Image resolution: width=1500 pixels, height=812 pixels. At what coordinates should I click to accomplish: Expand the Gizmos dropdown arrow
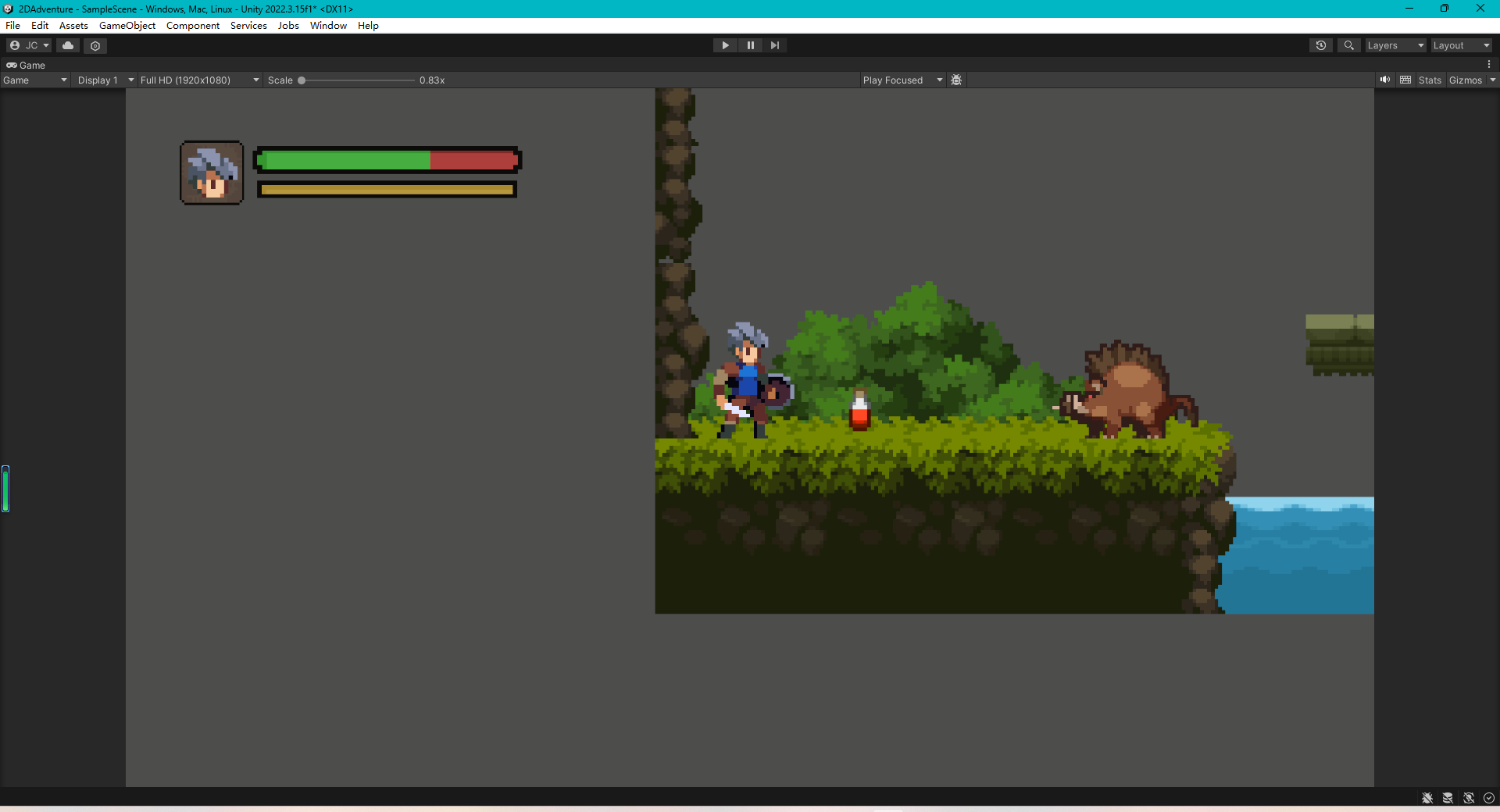coord(1492,80)
